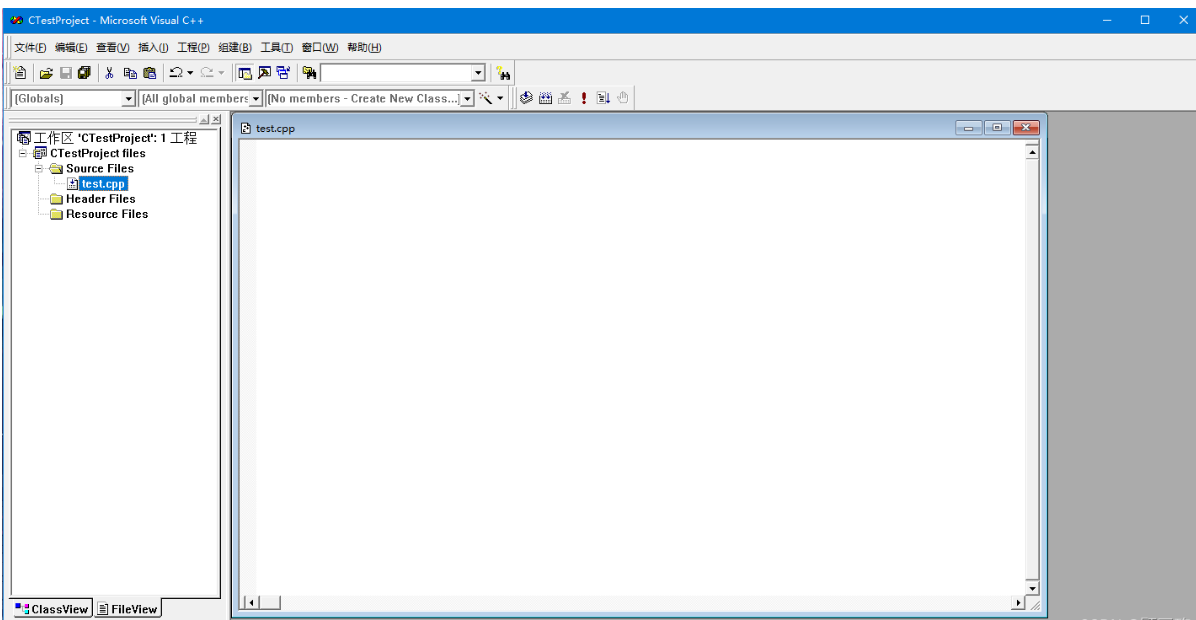
Task: Click the Search help icon with question mark
Action: tap(503, 73)
